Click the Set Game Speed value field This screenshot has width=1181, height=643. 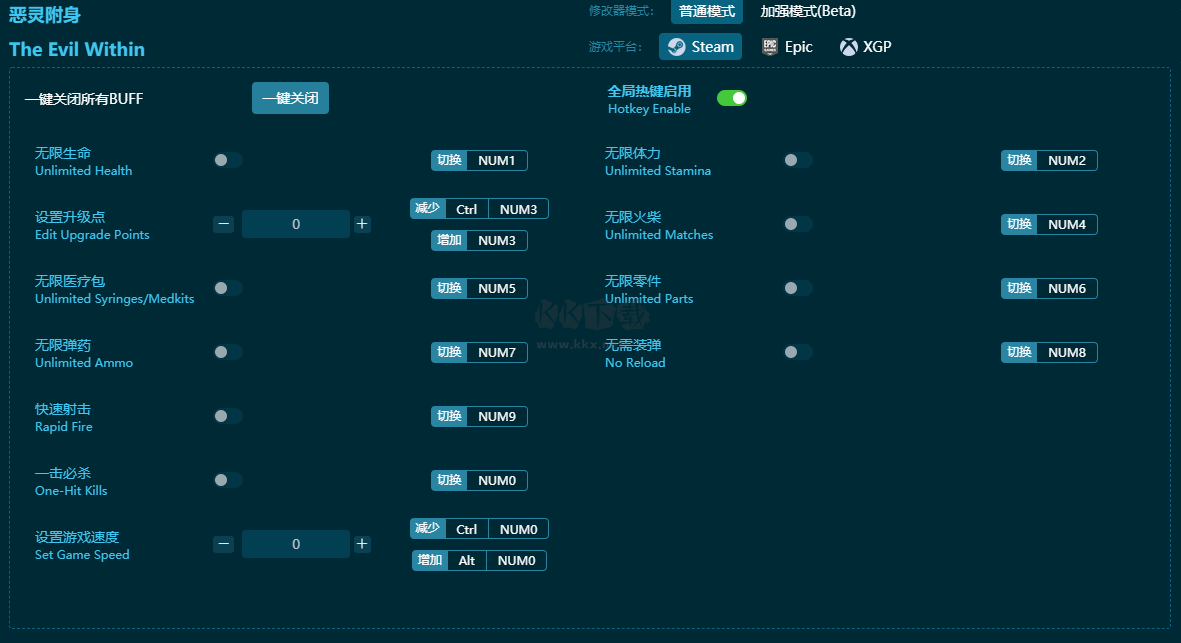point(296,544)
